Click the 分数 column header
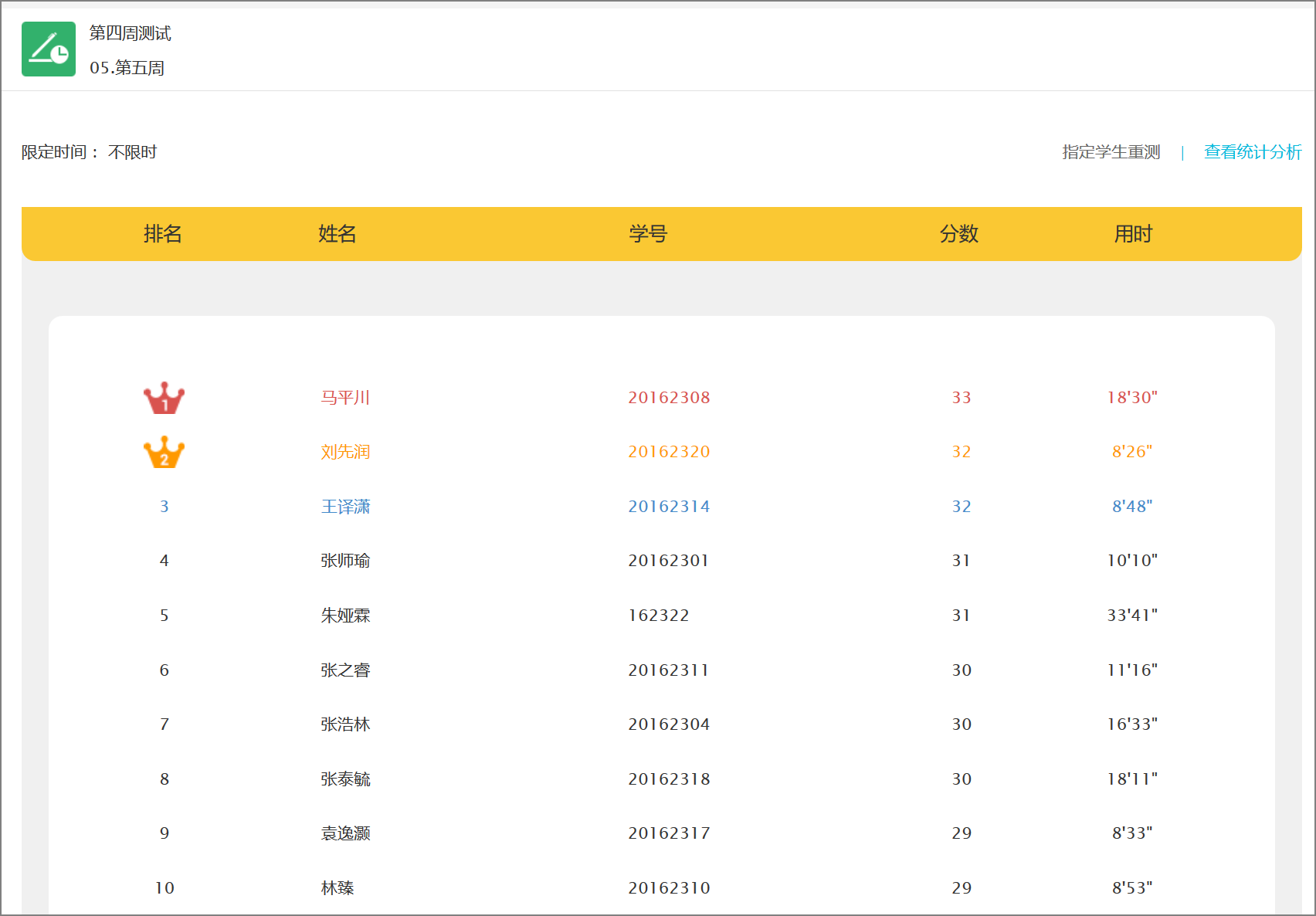Viewport: 1316px width, 916px height. point(959,234)
